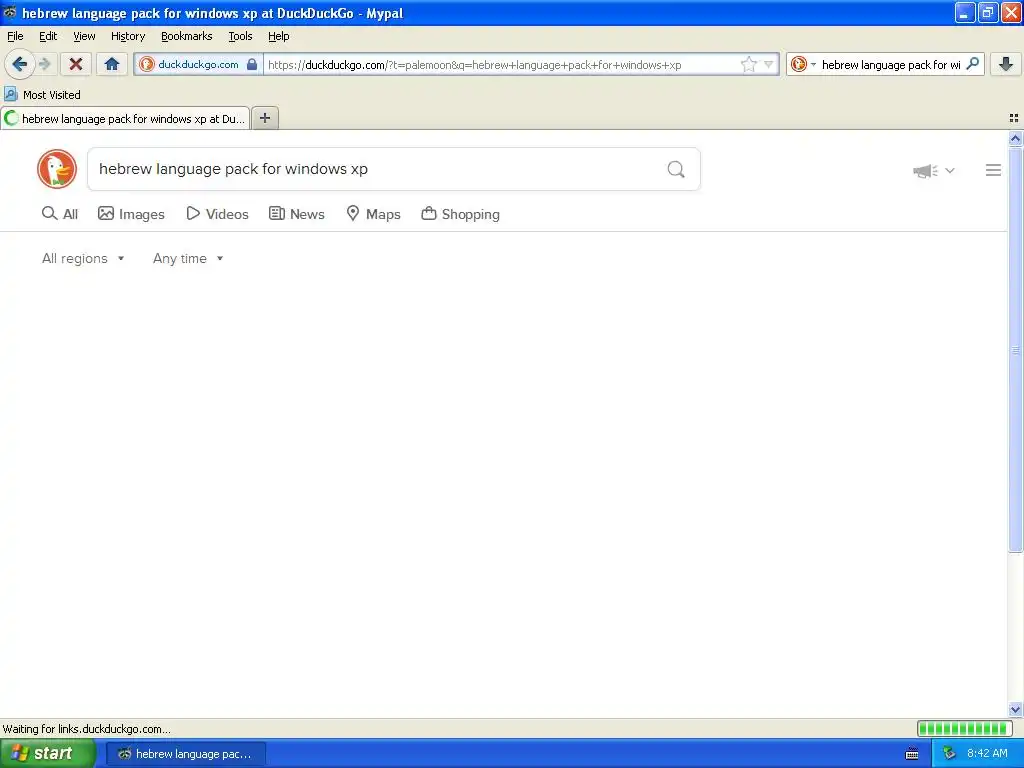This screenshot has width=1024, height=768.
Task: Click the Windows start button
Action: pos(47,753)
